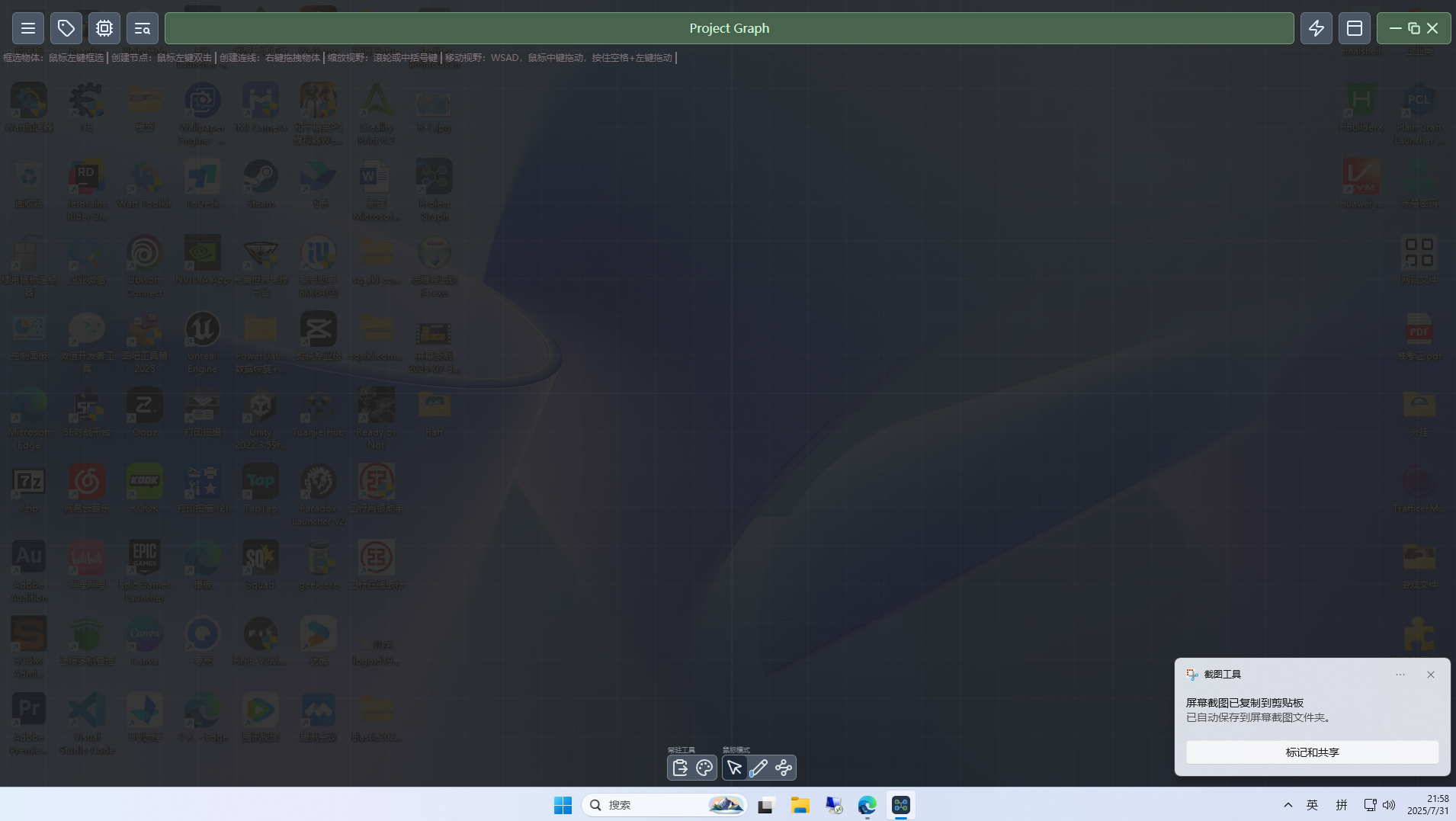Viewport: 1456px width, 821px height.
Task: Open File Explorer from the taskbar
Action: point(800,805)
